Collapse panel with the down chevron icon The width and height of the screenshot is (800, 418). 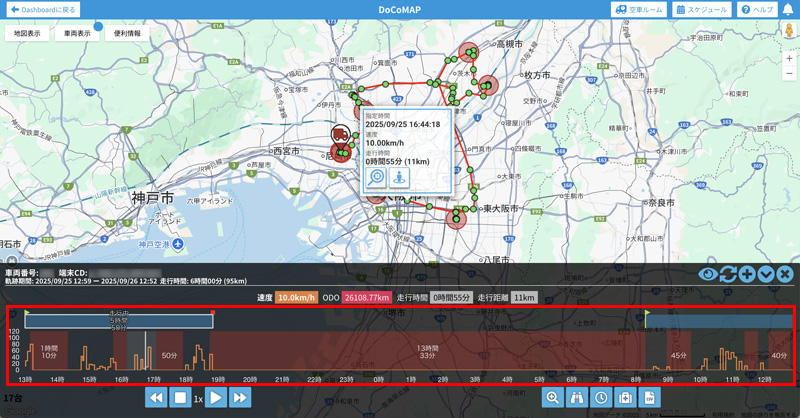point(766,274)
